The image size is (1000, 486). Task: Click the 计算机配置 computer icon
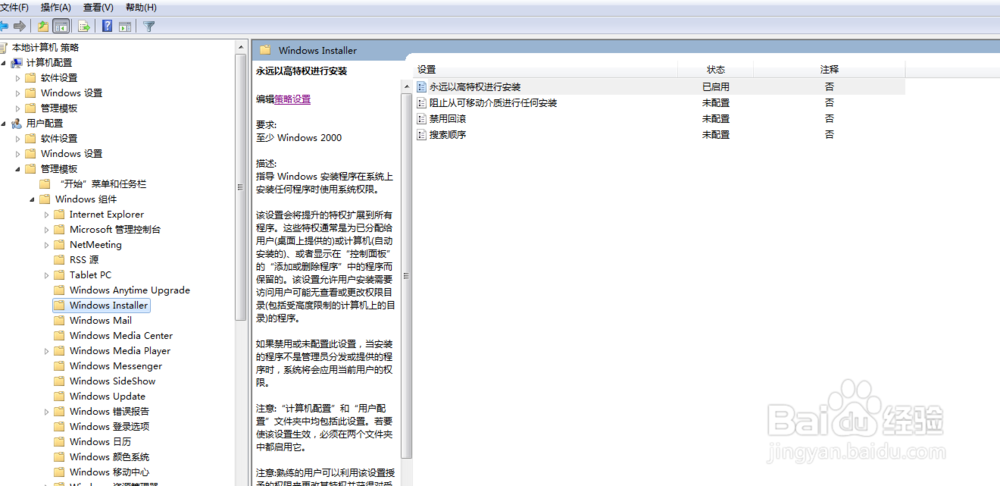pos(17,63)
